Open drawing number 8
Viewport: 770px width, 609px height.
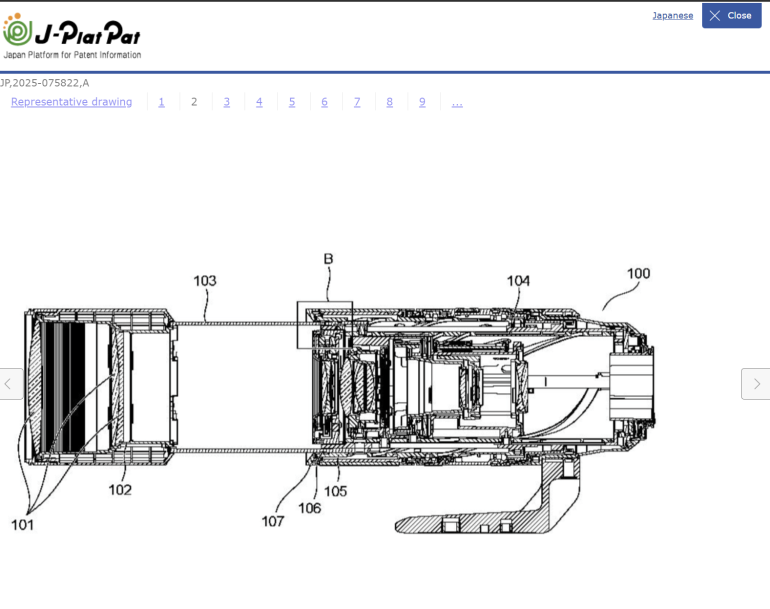pyautogui.click(x=389, y=102)
